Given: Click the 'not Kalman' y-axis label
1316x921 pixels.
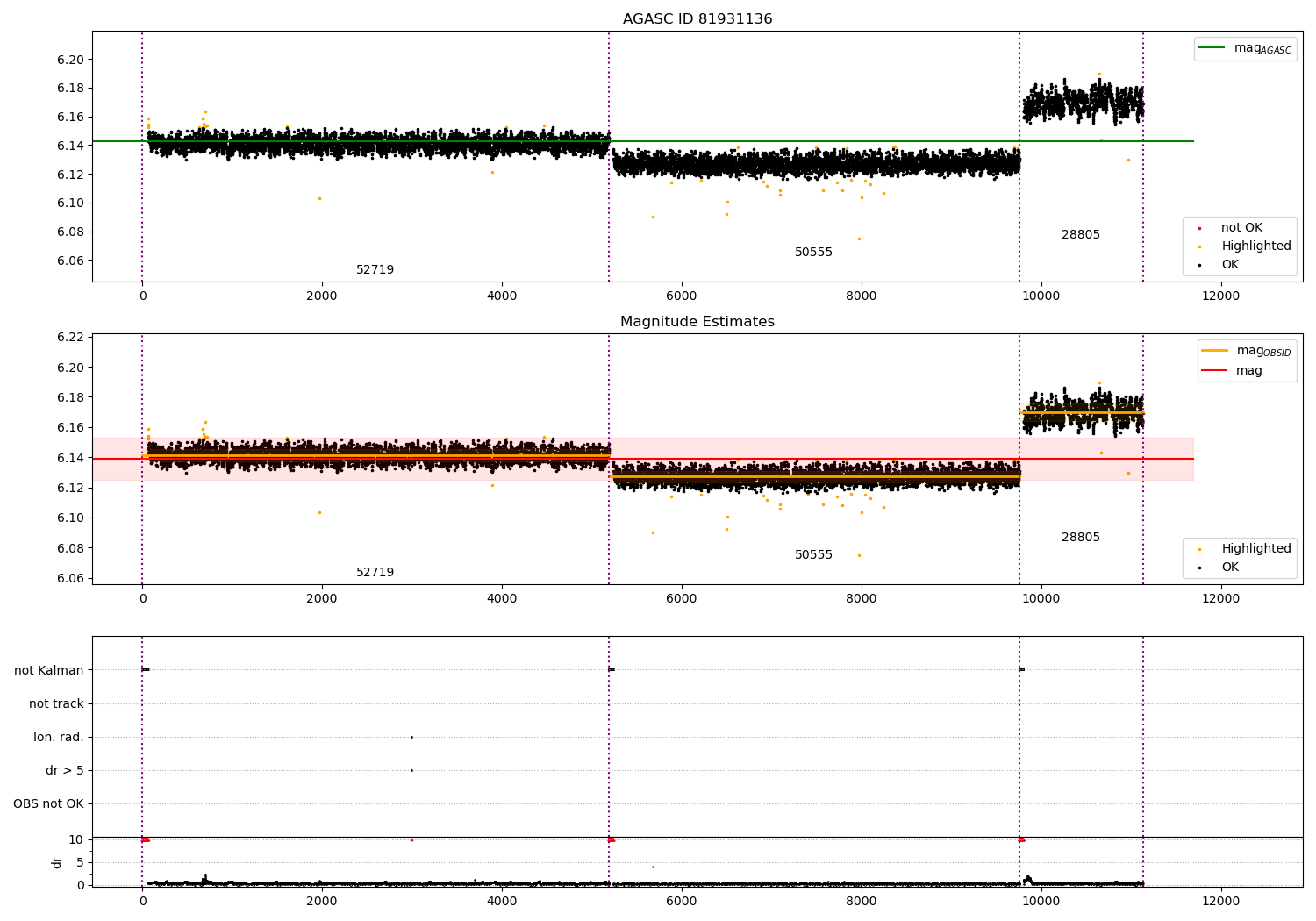Looking at the screenshot, I should [49, 670].
